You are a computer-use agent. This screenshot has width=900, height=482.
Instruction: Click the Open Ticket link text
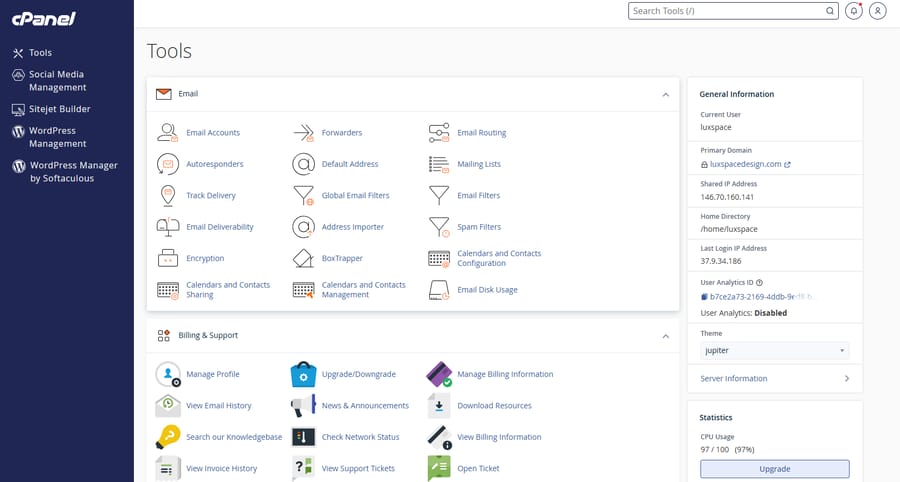[x=478, y=469]
